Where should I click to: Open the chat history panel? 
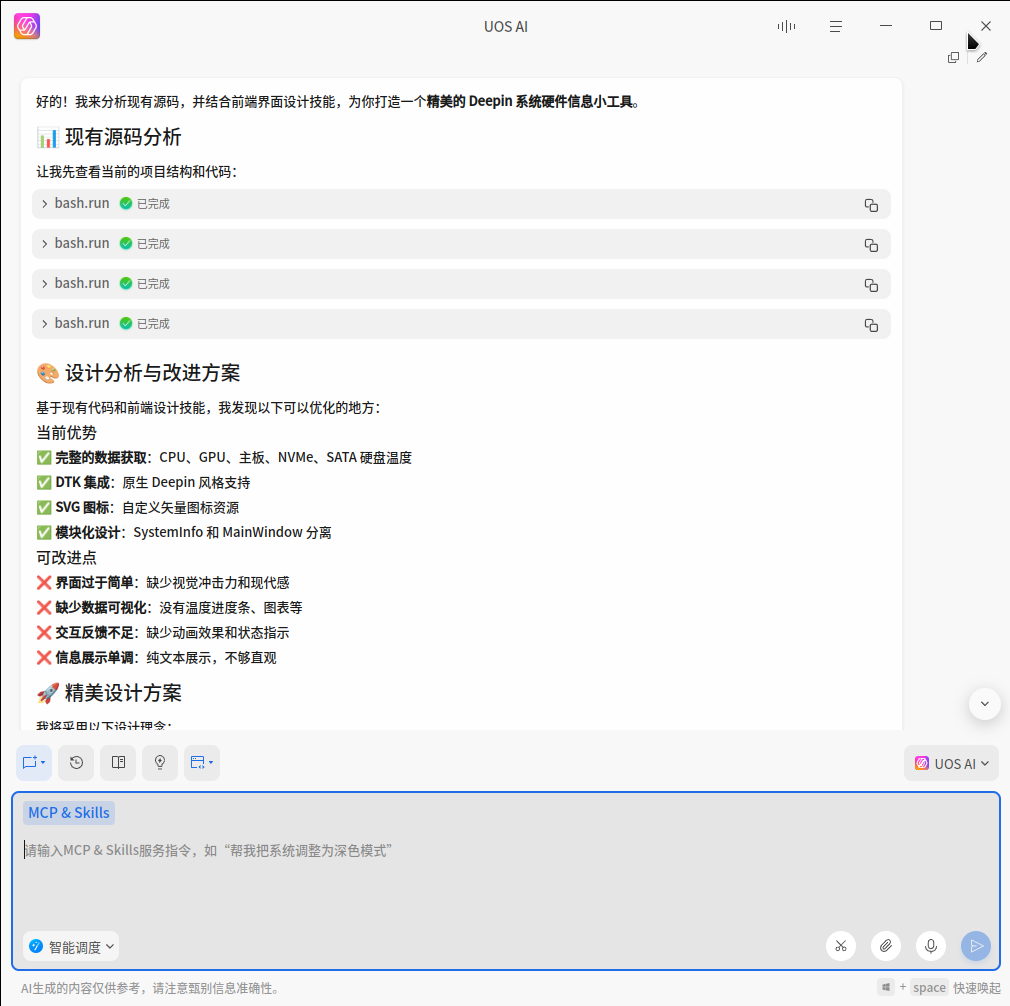click(x=76, y=762)
